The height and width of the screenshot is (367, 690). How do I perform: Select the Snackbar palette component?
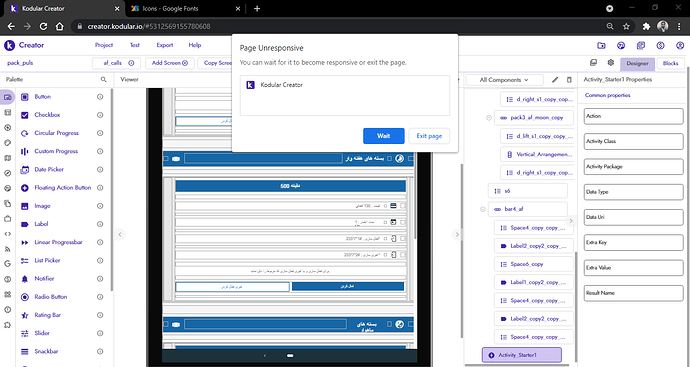[46, 352]
